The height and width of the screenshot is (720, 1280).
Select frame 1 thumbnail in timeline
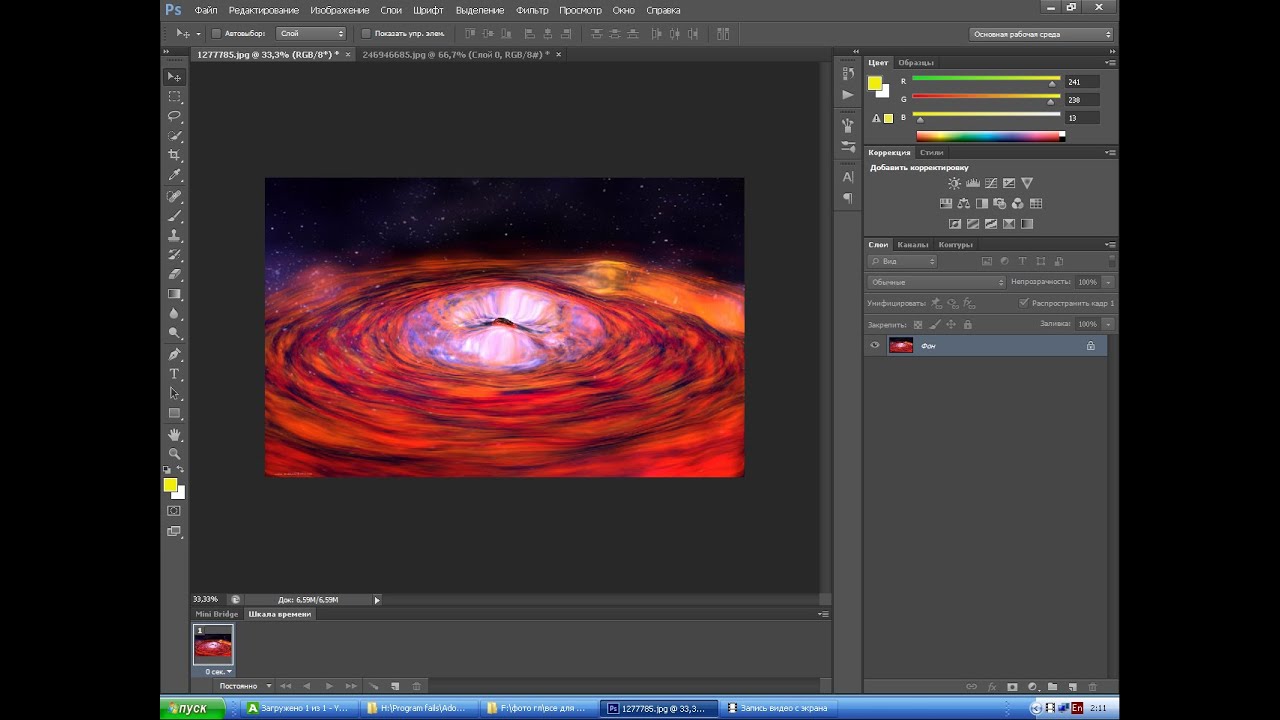[x=213, y=645]
